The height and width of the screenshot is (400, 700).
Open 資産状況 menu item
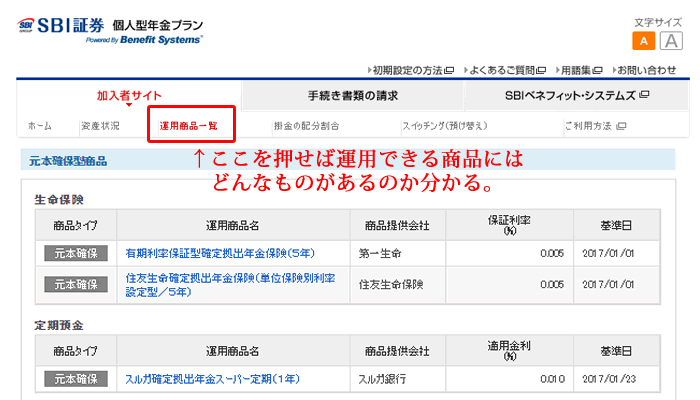(x=100, y=126)
